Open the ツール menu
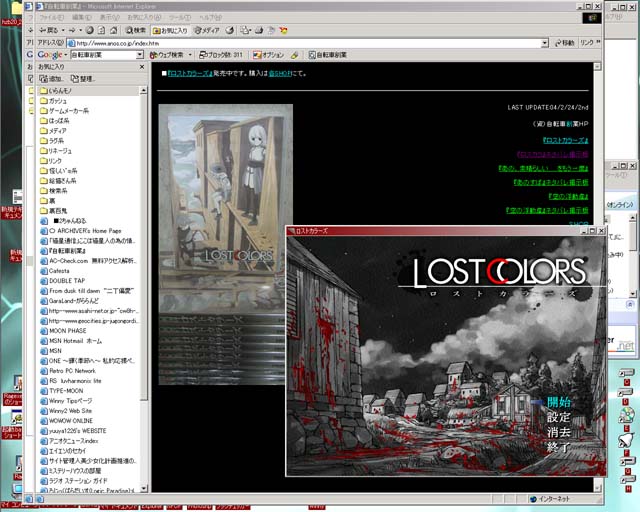The image size is (640, 512). coord(180,18)
